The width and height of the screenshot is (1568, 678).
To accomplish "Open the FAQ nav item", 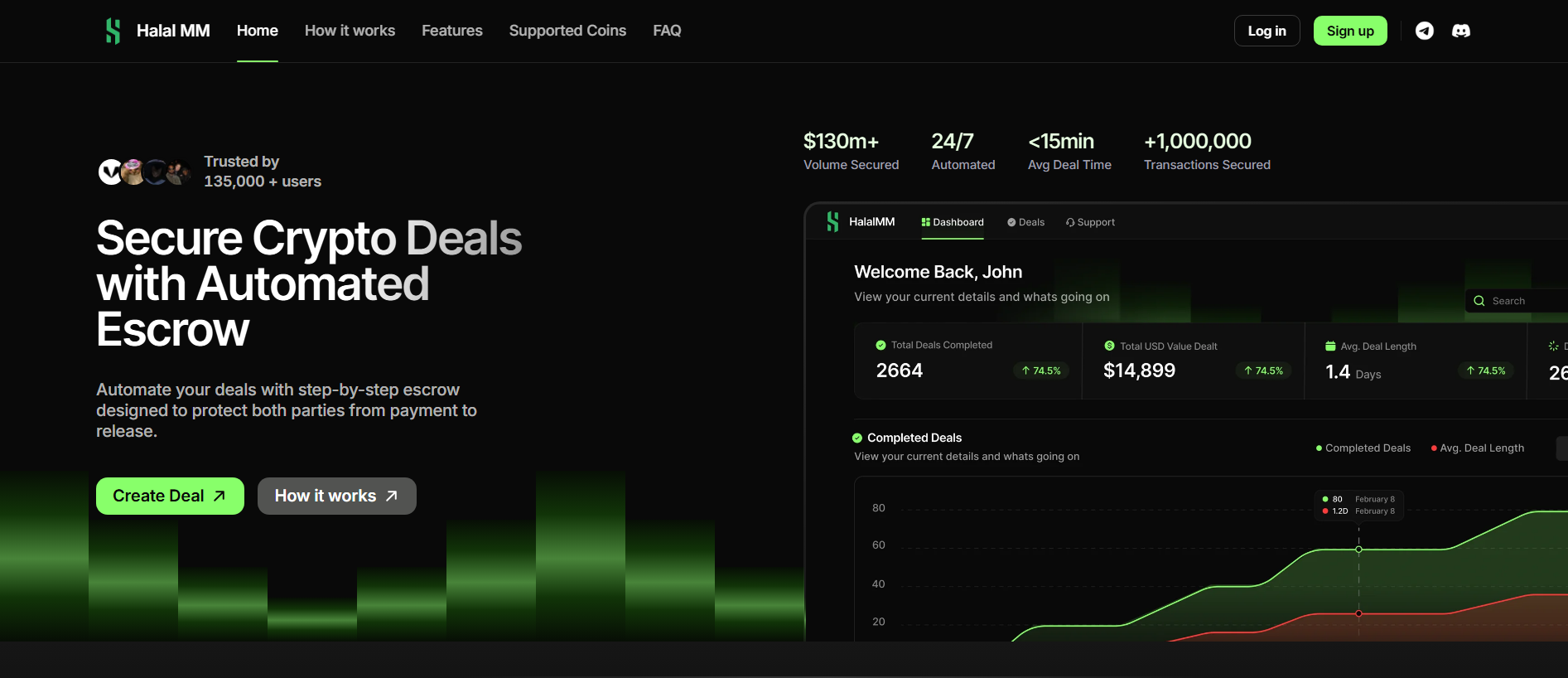I will click(667, 31).
